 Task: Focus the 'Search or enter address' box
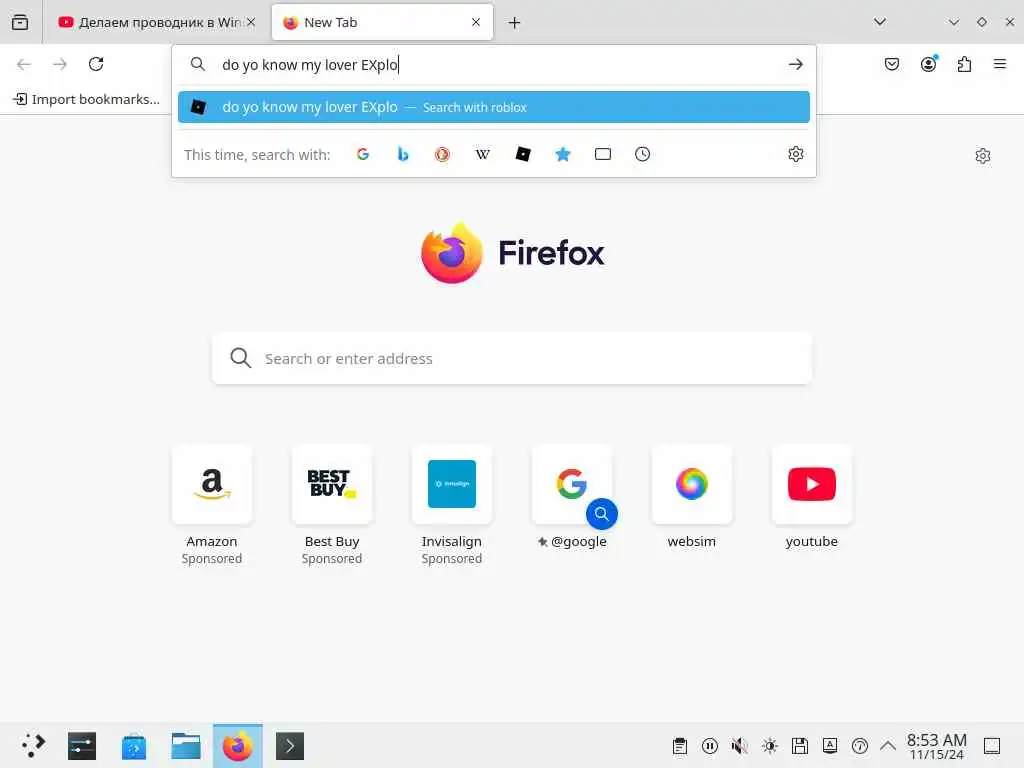pos(512,359)
